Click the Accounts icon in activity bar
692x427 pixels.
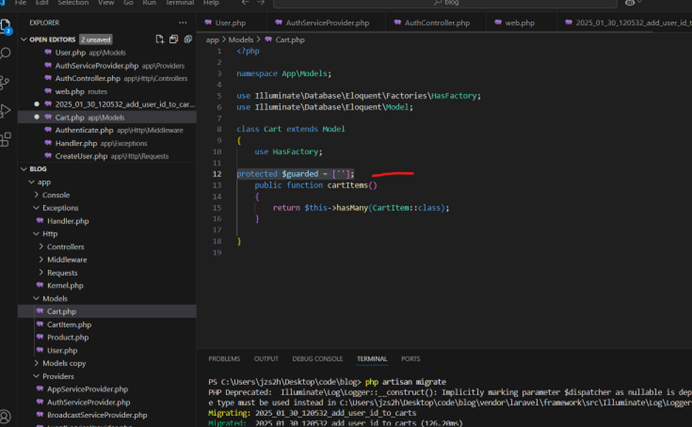point(7,416)
